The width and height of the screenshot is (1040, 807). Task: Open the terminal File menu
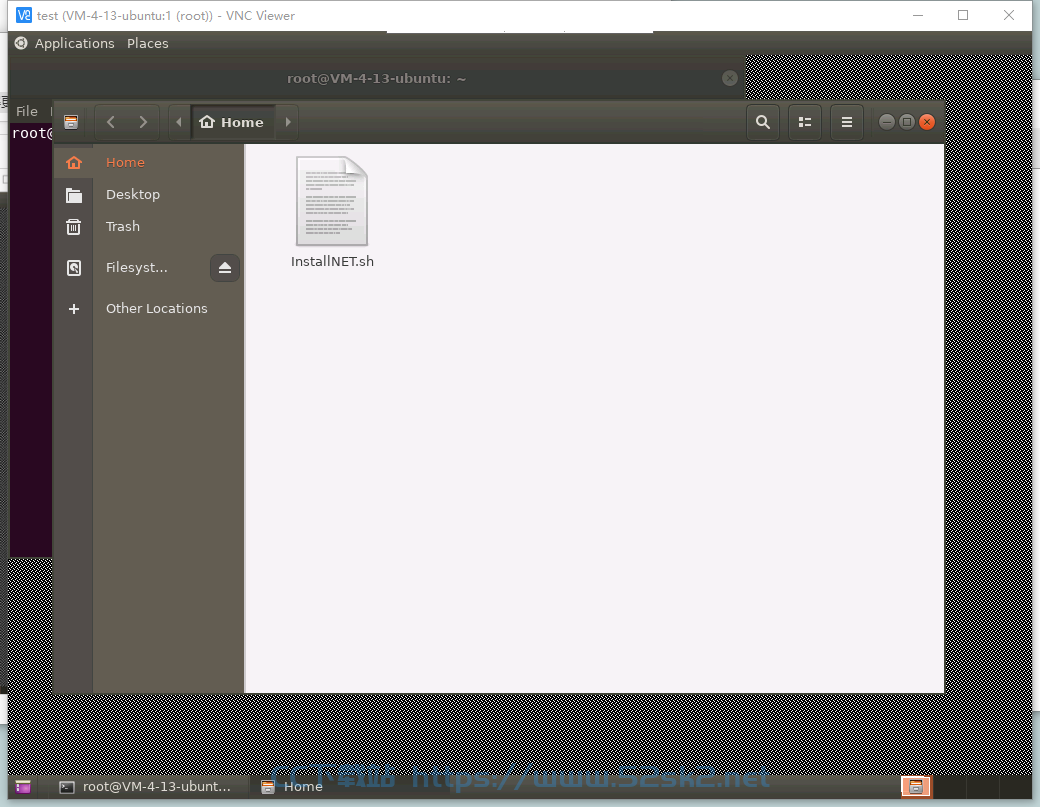[x=27, y=111]
